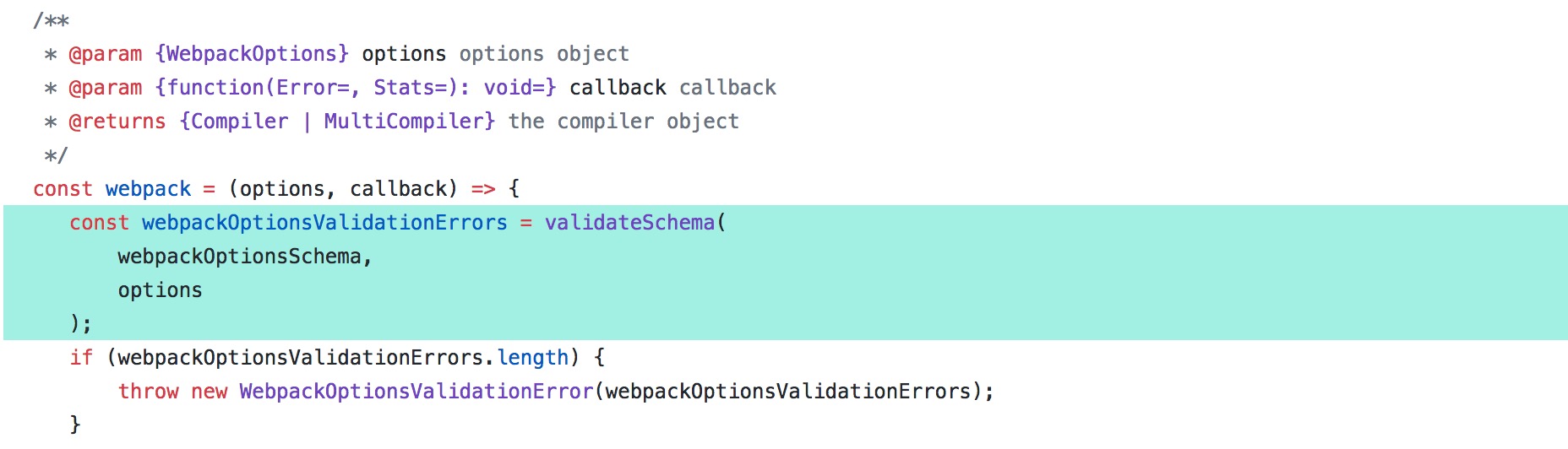Click the options argument on highlighted line

[160, 290]
